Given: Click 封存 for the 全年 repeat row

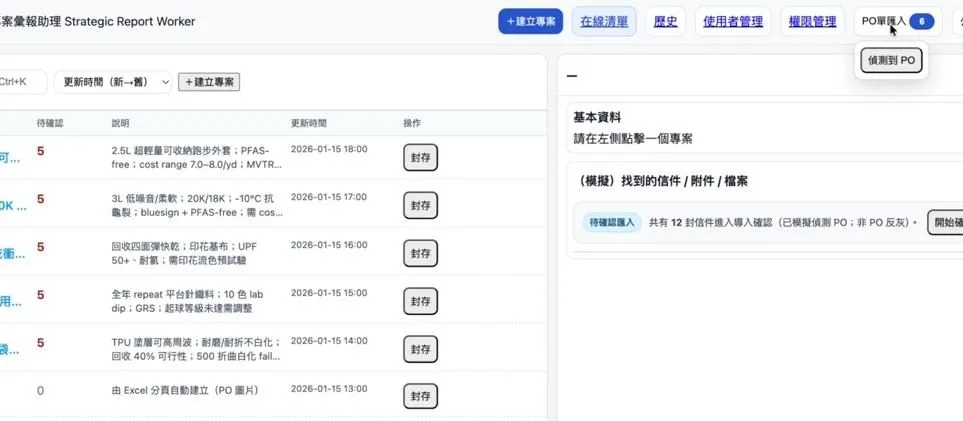Looking at the screenshot, I should click(x=420, y=301).
